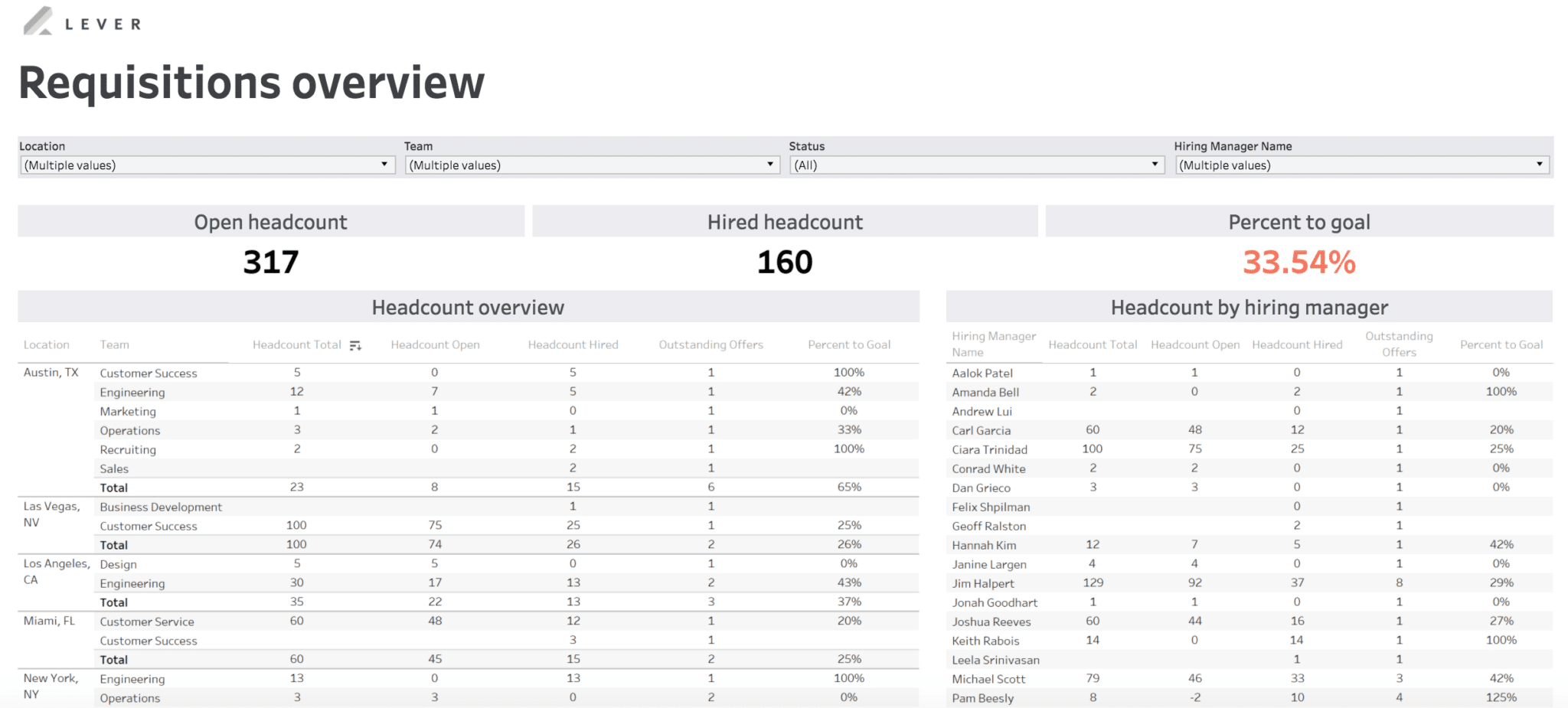Open the Status filter dropdown

pos(977,165)
